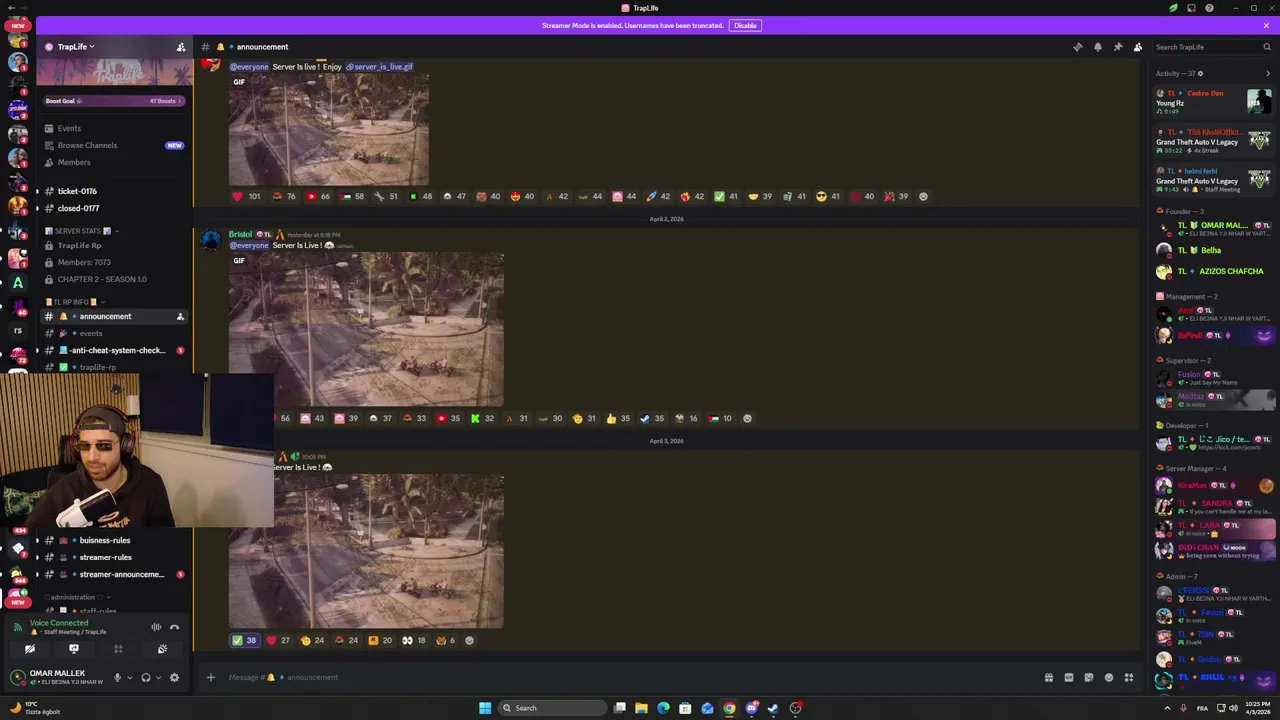The height and width of the screenshot is (720, 1280).
Task: Share your screen button
Action: [74, 649]
